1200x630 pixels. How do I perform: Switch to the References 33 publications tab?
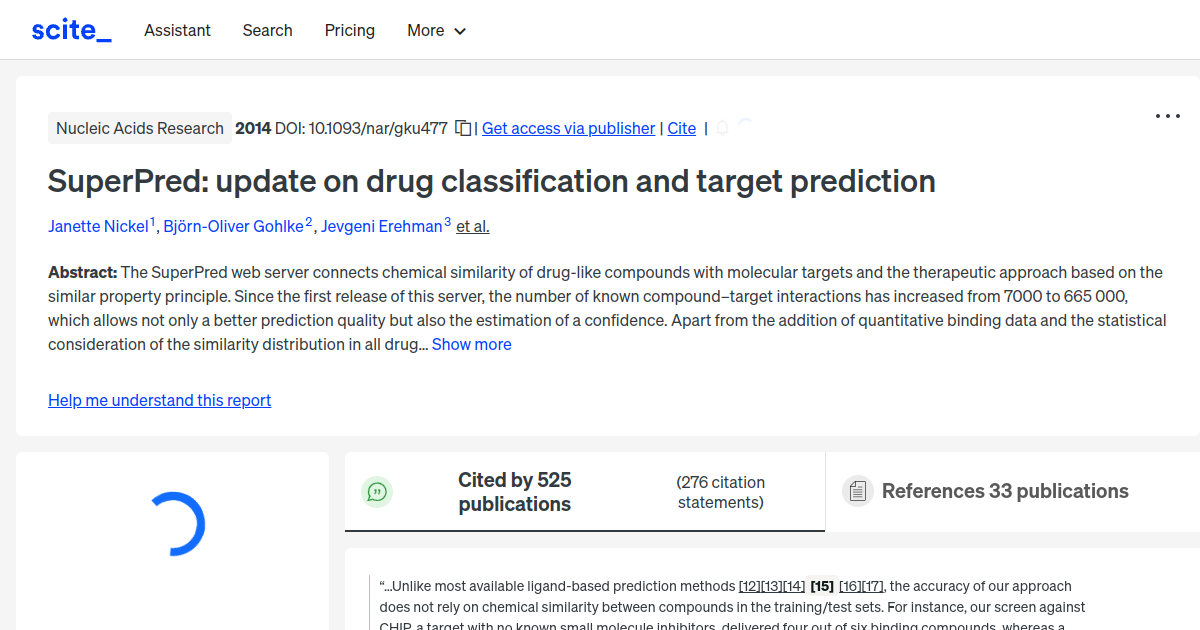(x=1005, y=491)
